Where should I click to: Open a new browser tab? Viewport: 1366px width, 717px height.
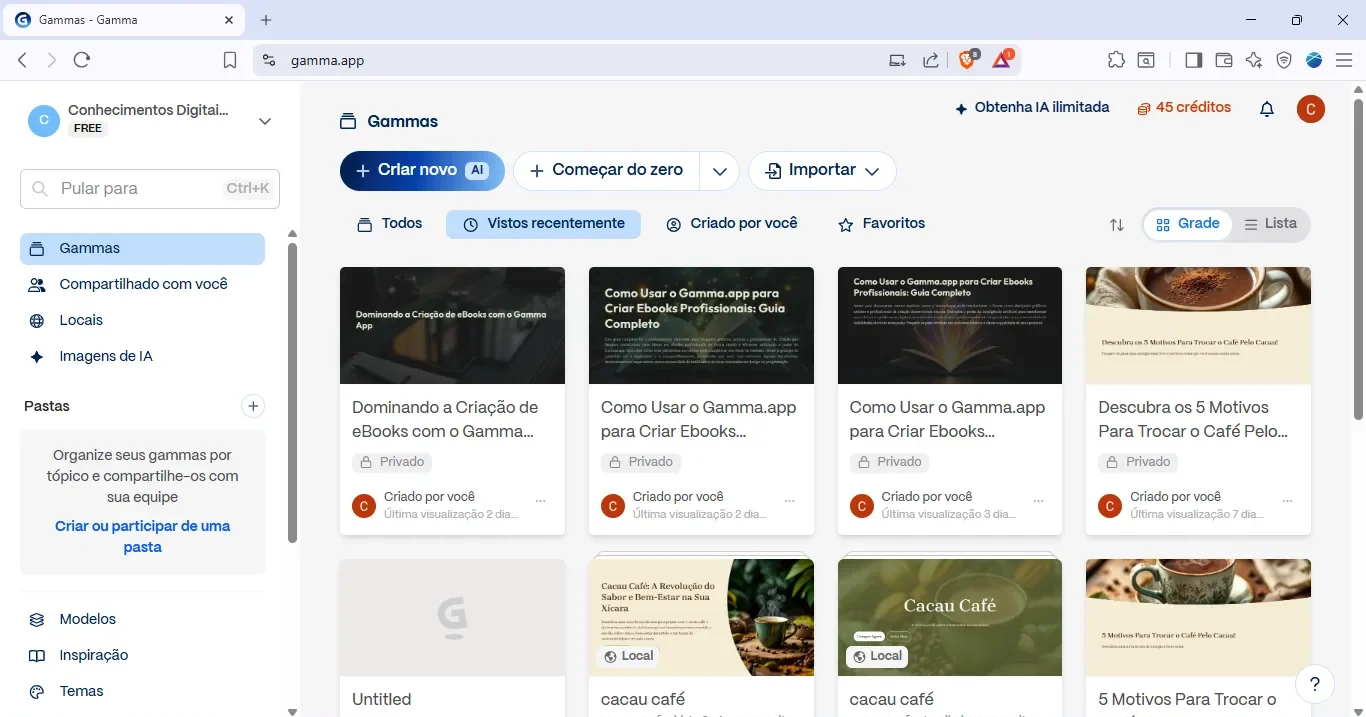point(266,20)
